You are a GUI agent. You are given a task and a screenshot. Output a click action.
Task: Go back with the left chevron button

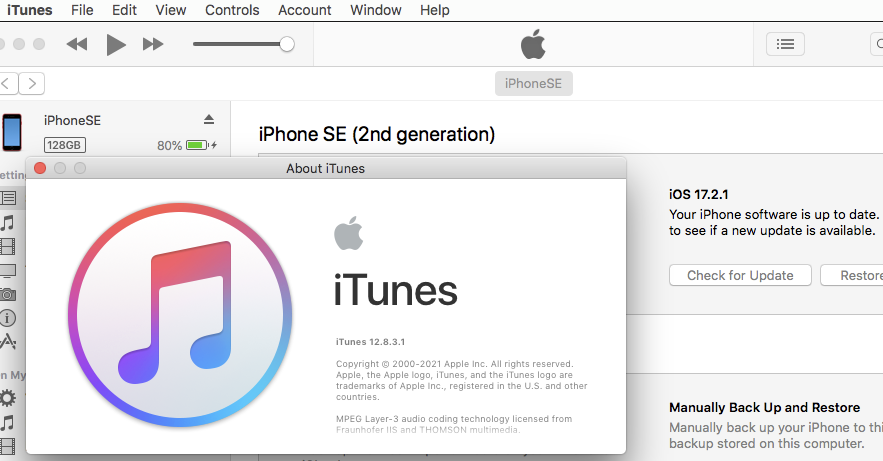click(8, 84)
